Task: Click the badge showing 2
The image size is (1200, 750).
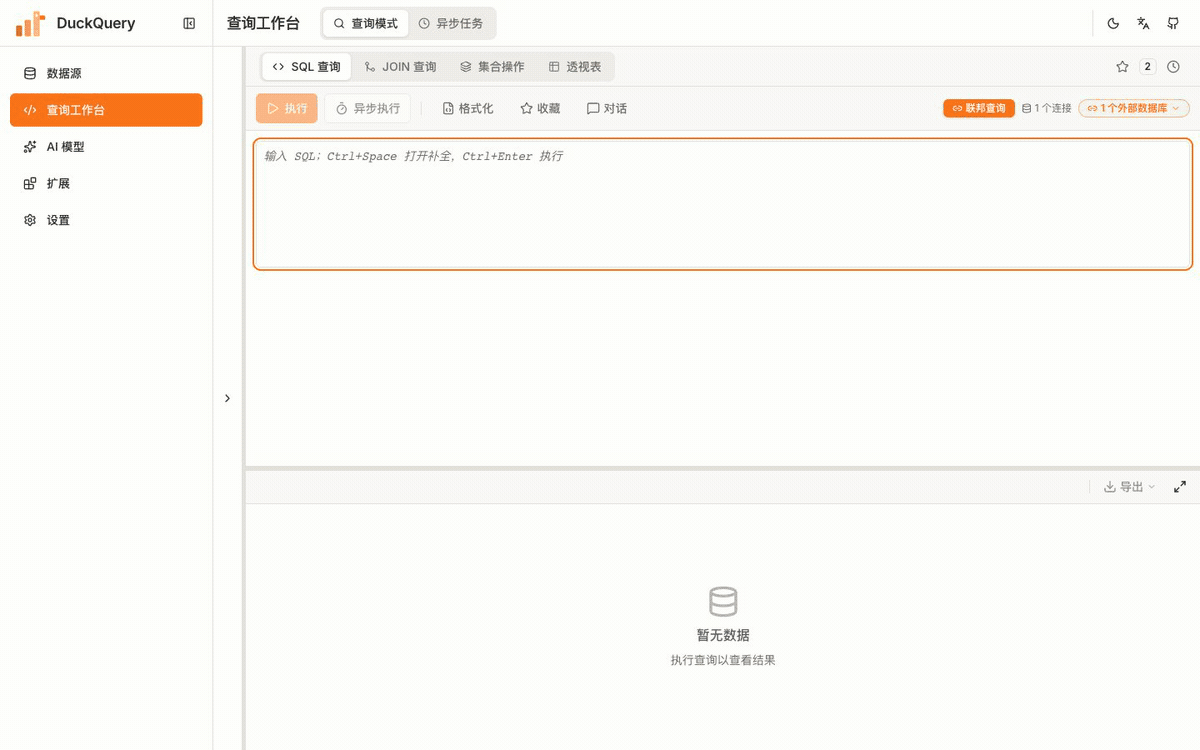Action: point(1147,67)
